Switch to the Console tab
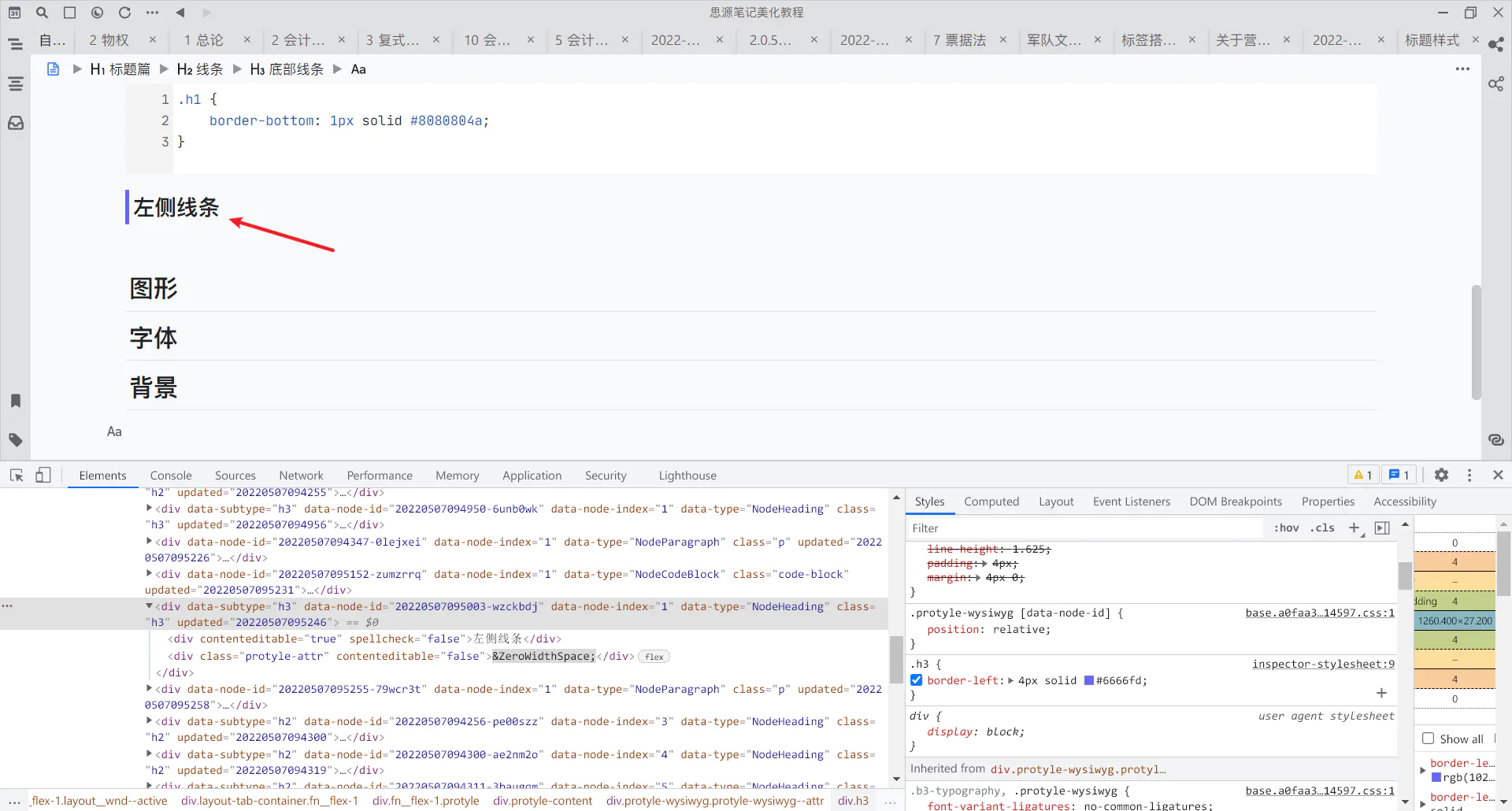Screen dimensions: 1512x811 click(171, 476)
